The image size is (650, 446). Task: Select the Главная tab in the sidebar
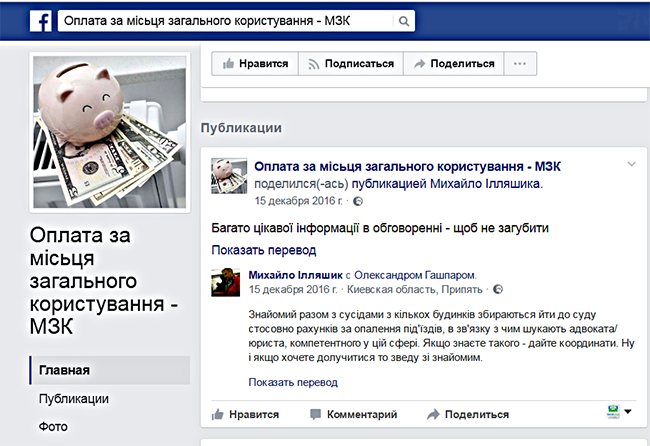click(x=110, y=370)
